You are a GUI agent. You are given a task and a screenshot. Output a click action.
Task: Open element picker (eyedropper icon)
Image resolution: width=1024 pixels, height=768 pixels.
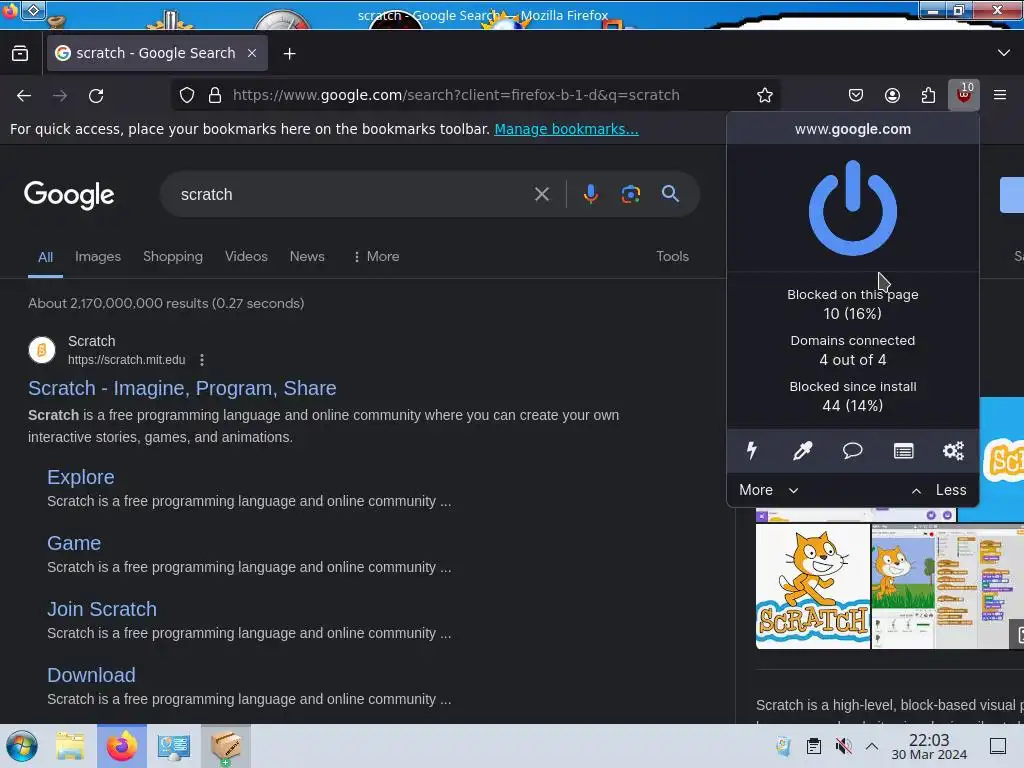click(x=802, y=451)
